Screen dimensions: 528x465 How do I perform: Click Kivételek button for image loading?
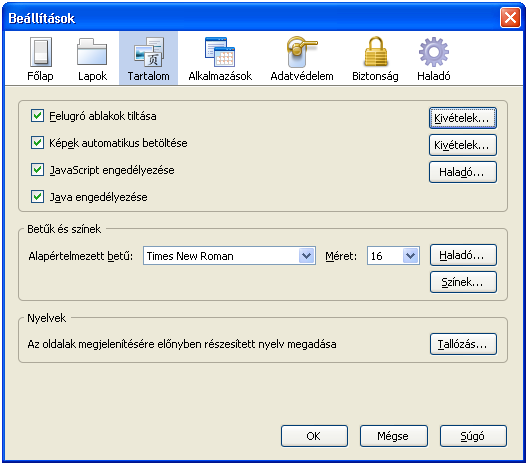[463, 145]
